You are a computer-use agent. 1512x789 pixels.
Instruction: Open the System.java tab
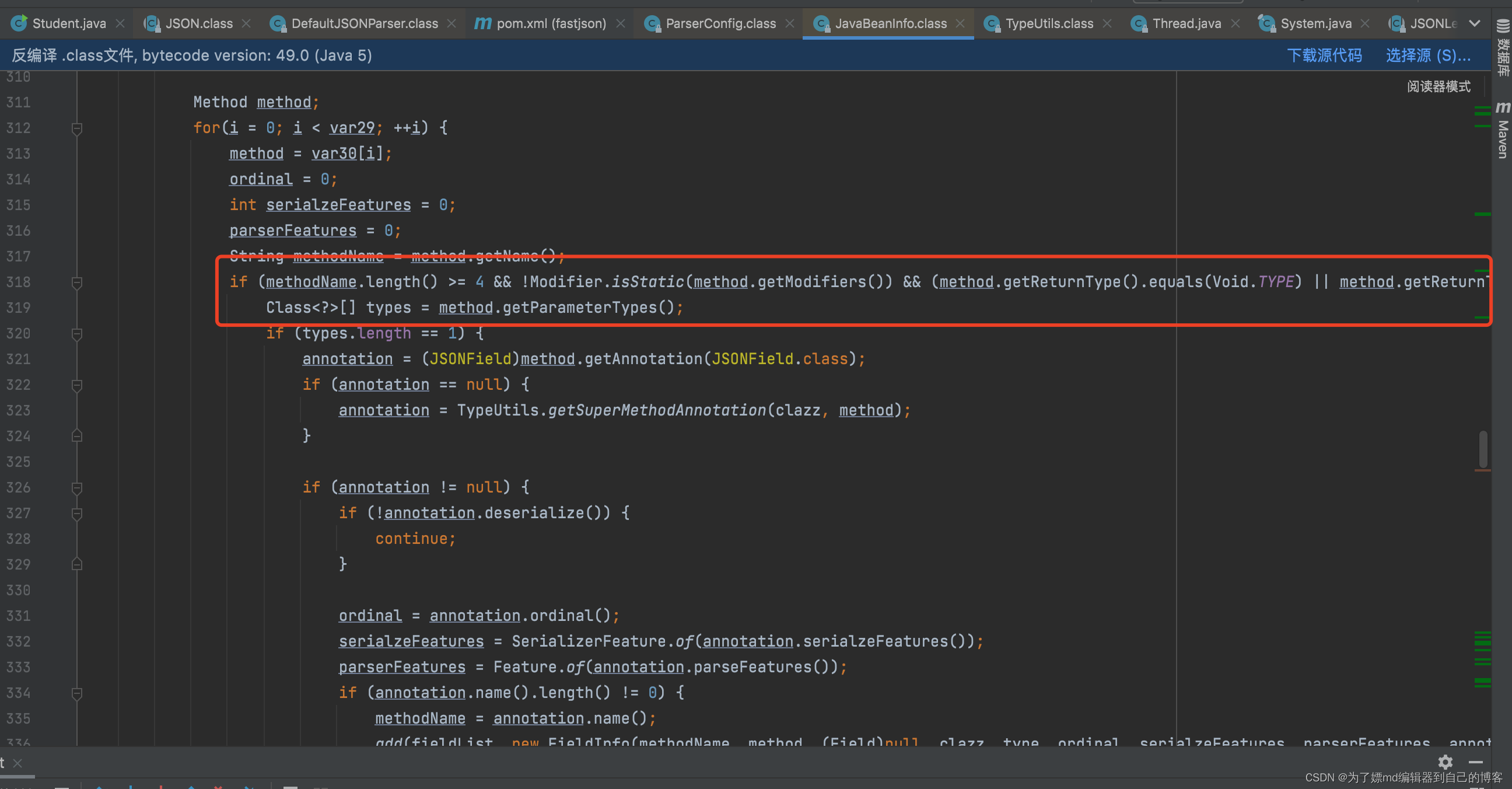coord(1315,23)
